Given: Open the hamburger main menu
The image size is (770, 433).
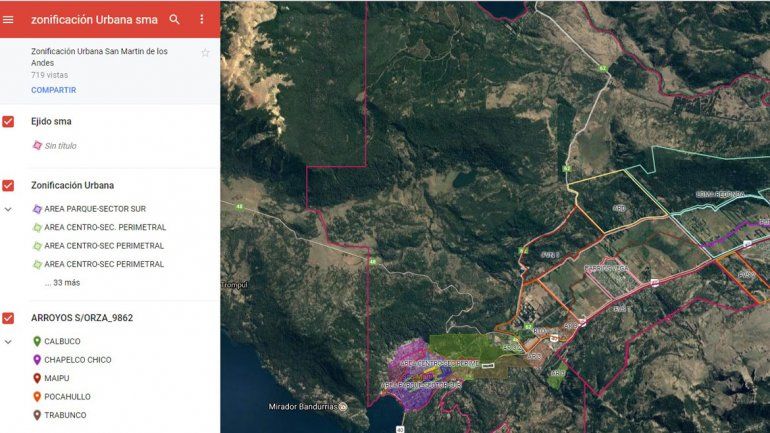Looking at the screenshot, I should (x=9, y=19).
